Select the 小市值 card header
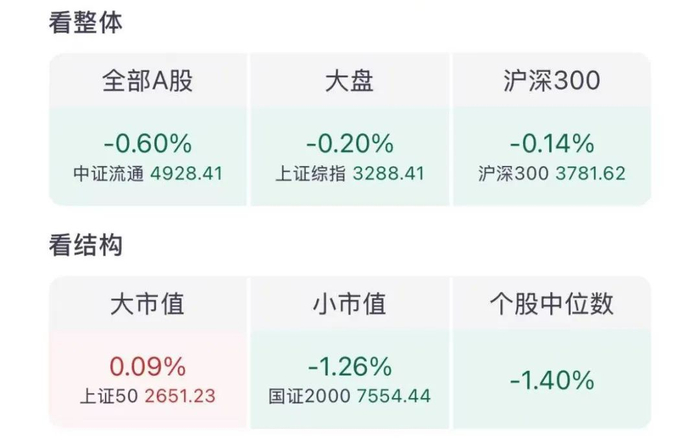 [x=349, y=303]
